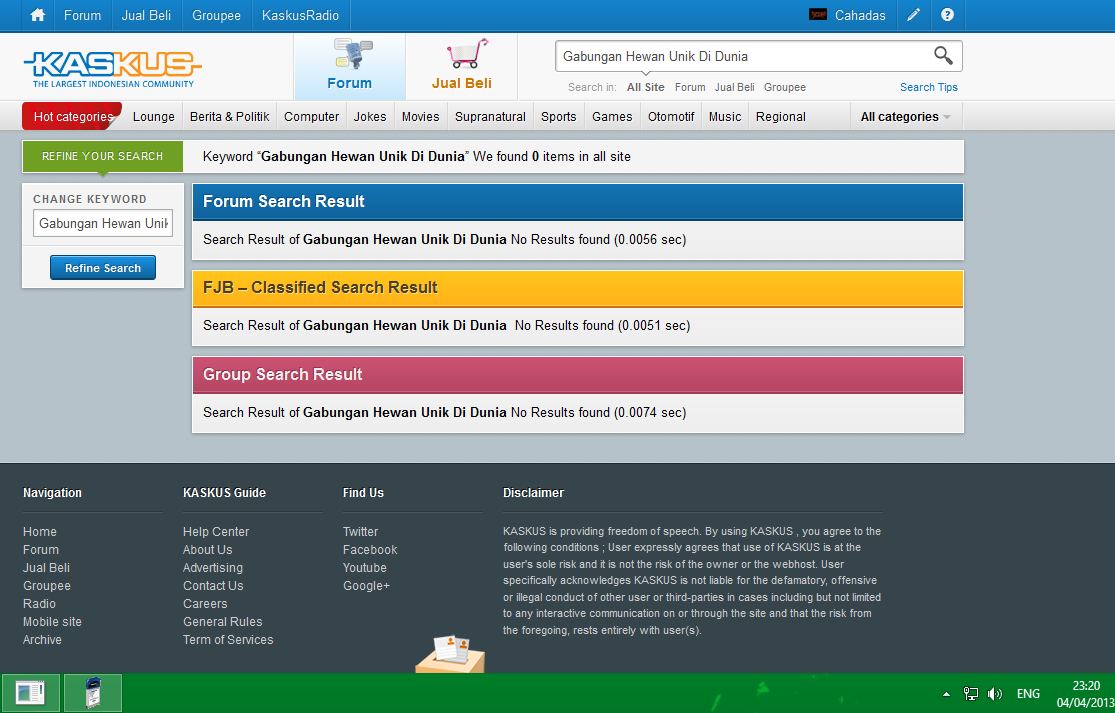This screenshot has height=713, width=1115.
Task: Open the Facebook footer link
Action: pos(370,550)
